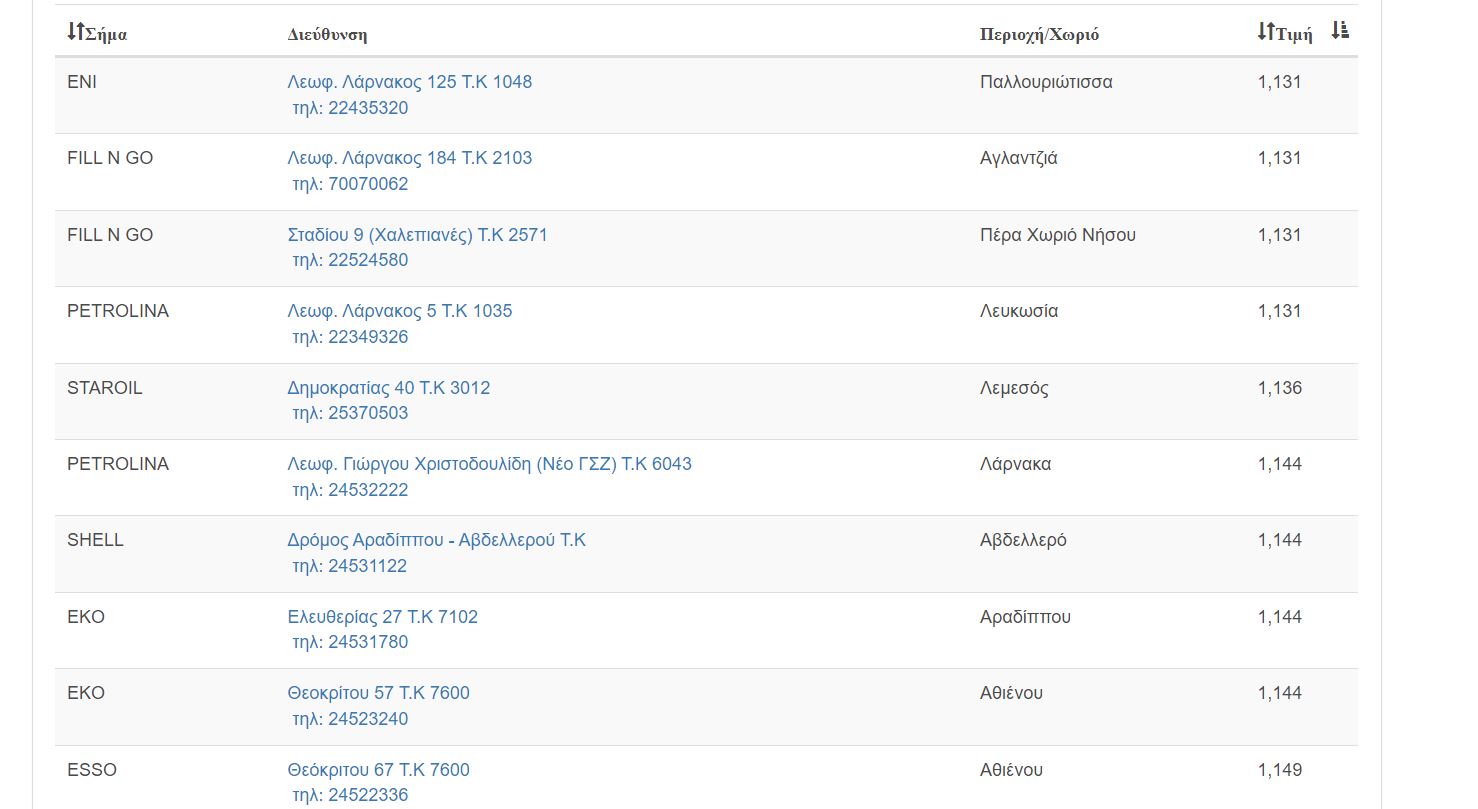Select price 1,136 in the STAROIL row
The image size is (1478, 809).
click(x=1279, y=388)
